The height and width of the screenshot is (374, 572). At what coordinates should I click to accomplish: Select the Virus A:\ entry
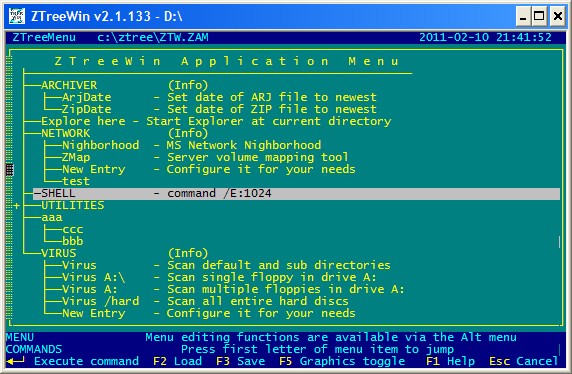(93, 277)
